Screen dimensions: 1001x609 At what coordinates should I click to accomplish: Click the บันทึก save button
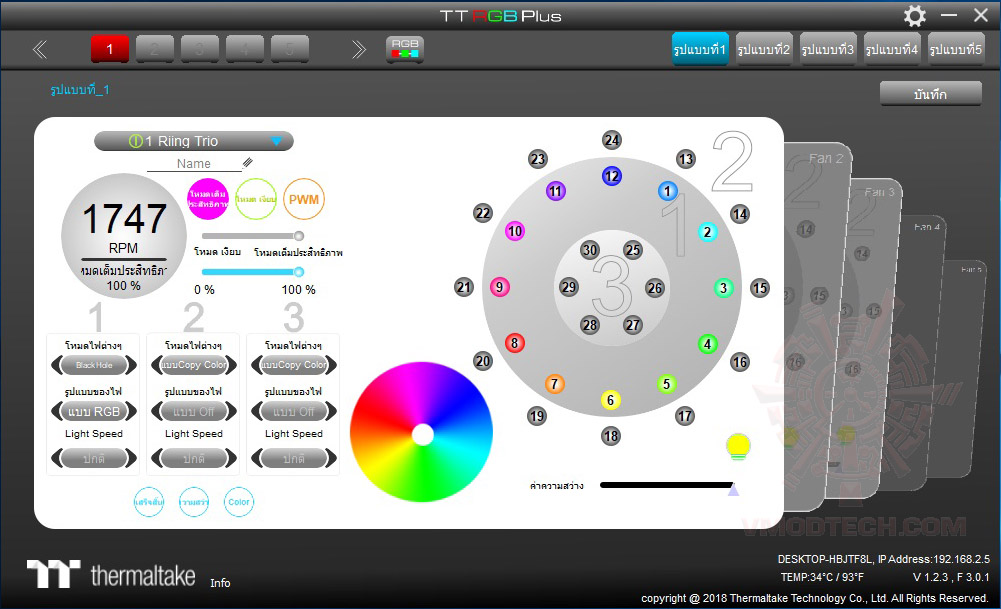click(931, 94)
